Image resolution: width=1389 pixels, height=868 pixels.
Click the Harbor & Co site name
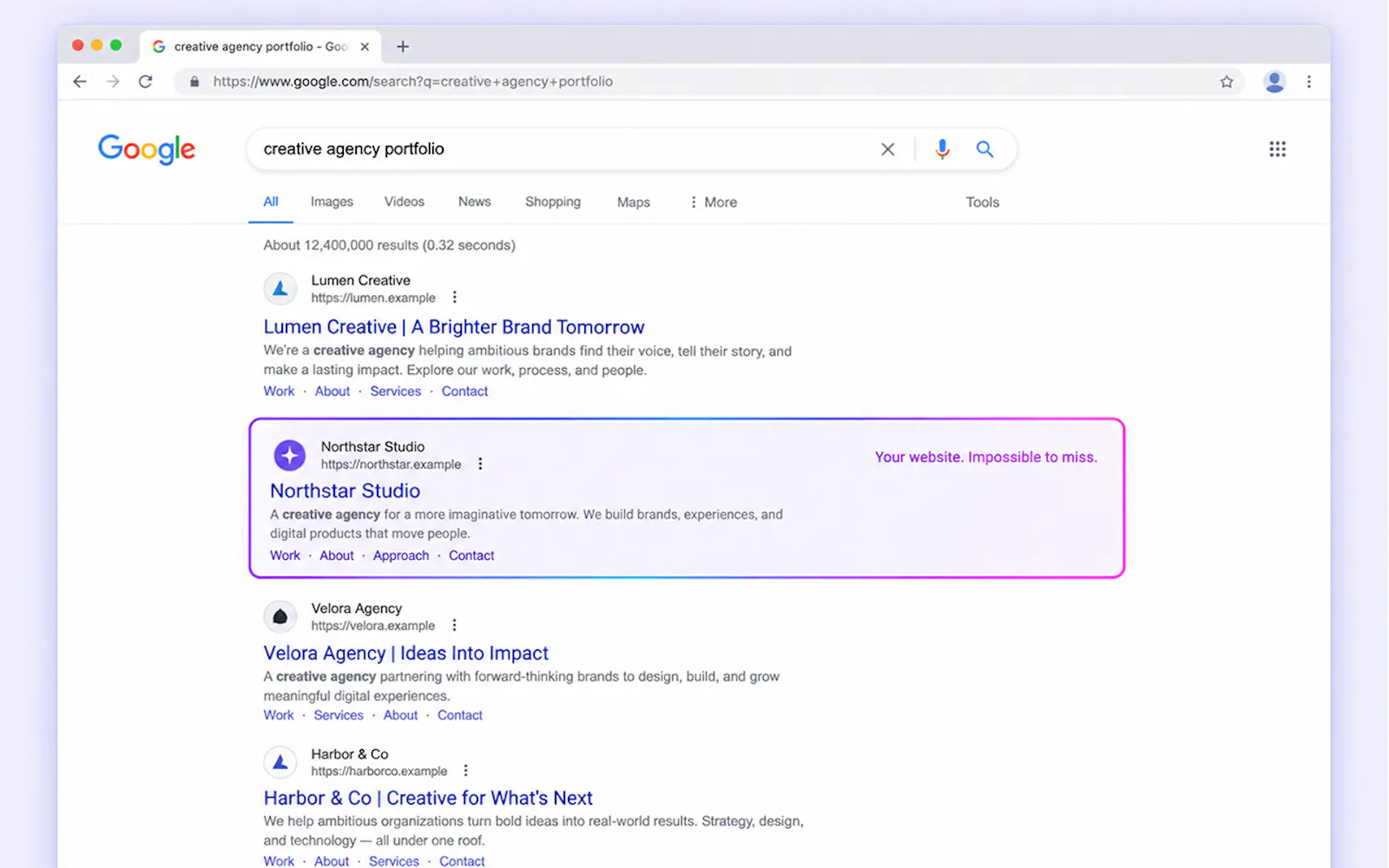(x=350, y=754)
